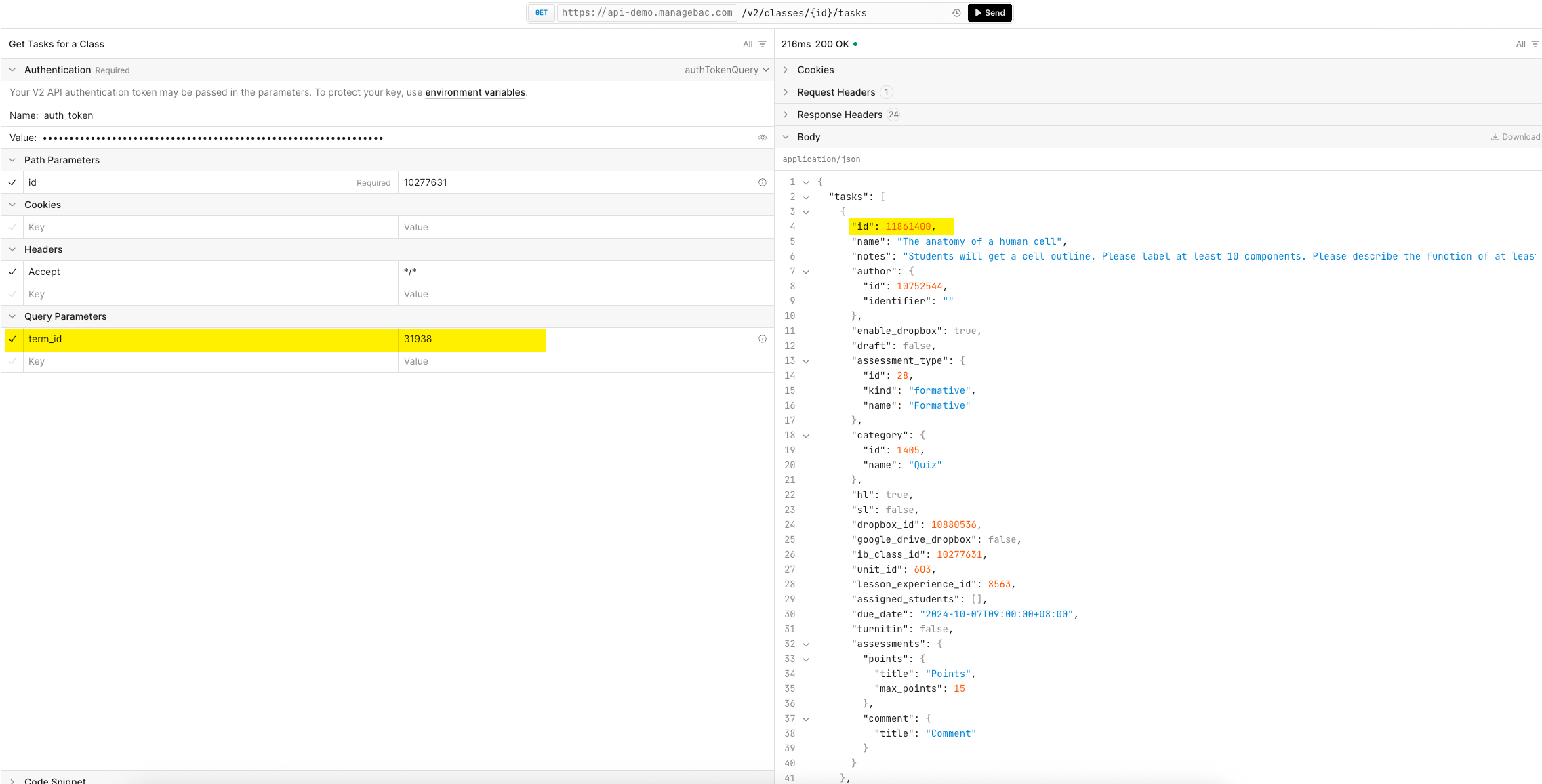Disable the Accept header checkbox
The height and width of the screenshot is (784, 1542).
[x=12, y=272]
